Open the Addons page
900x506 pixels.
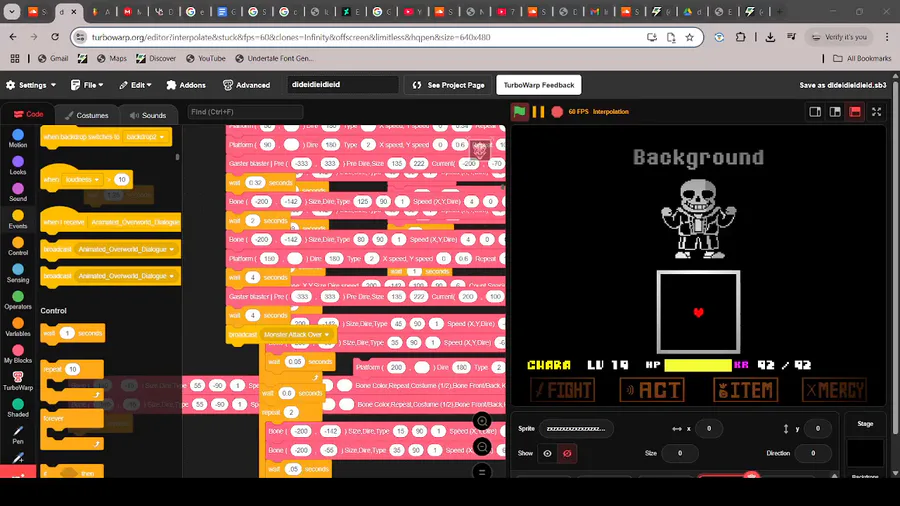(186, 85)
